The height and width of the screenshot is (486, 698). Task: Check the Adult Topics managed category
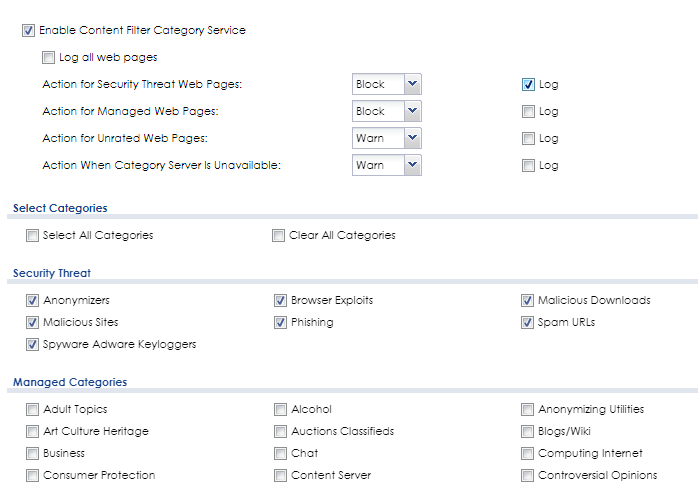33,410
